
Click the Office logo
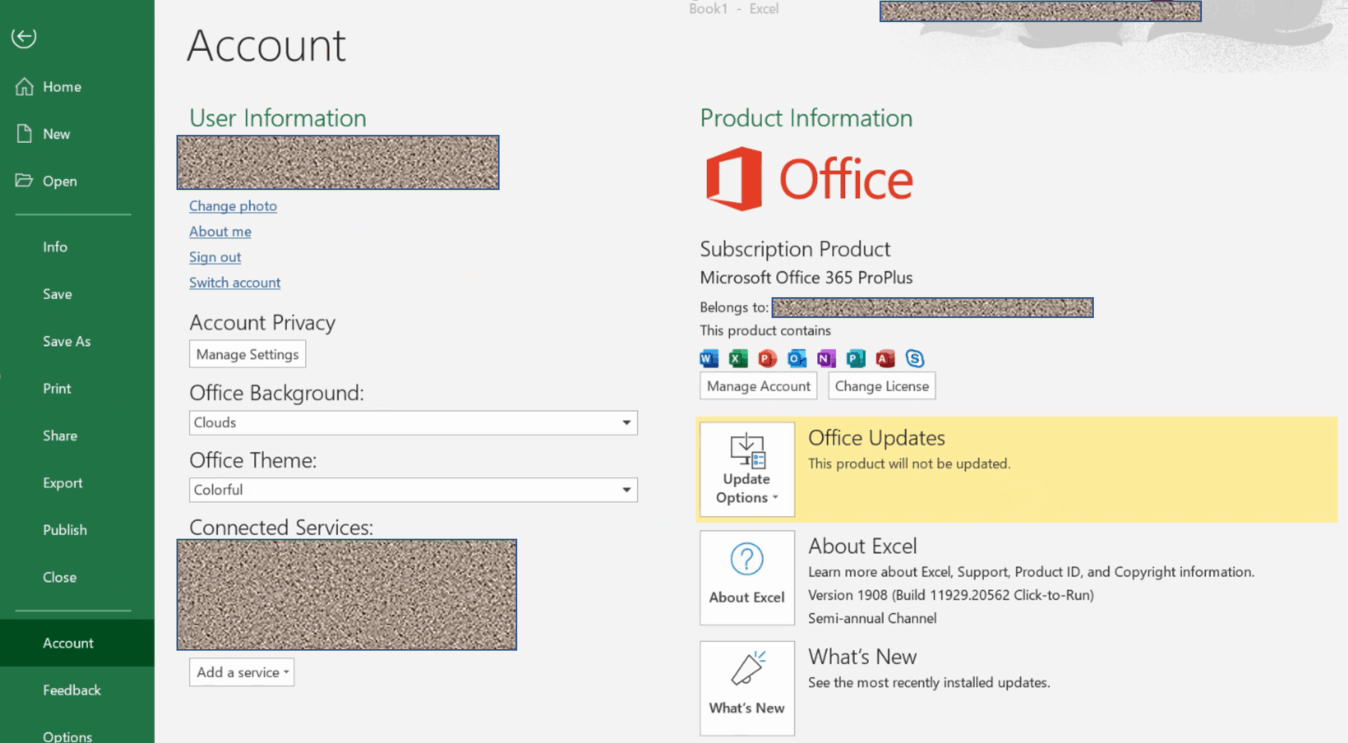click(809, 179)
